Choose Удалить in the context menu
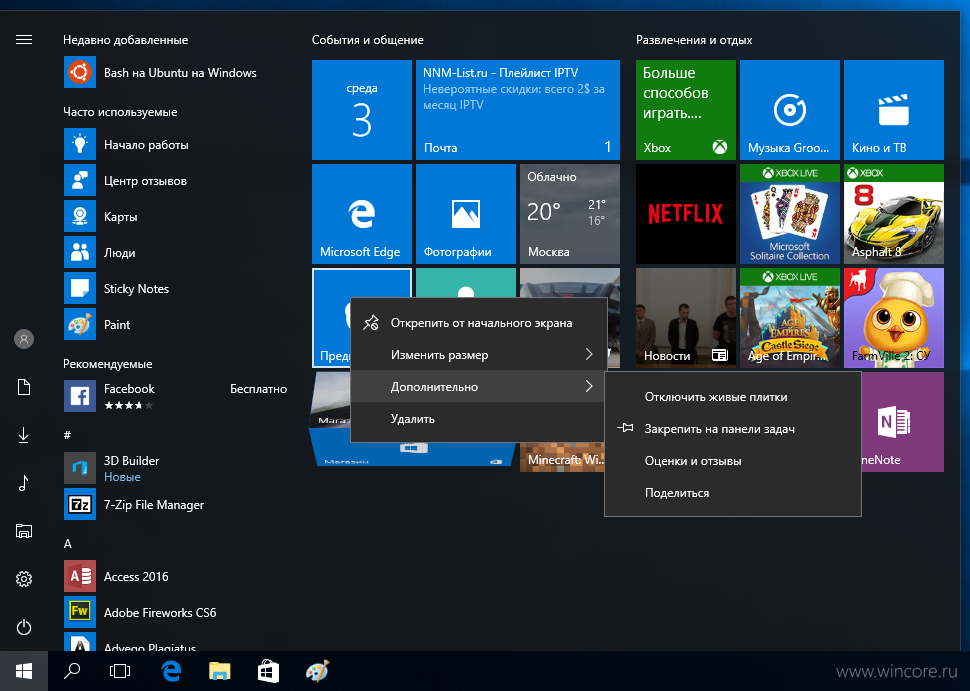This screenshot has width=970, height=691. click(479, 419)
